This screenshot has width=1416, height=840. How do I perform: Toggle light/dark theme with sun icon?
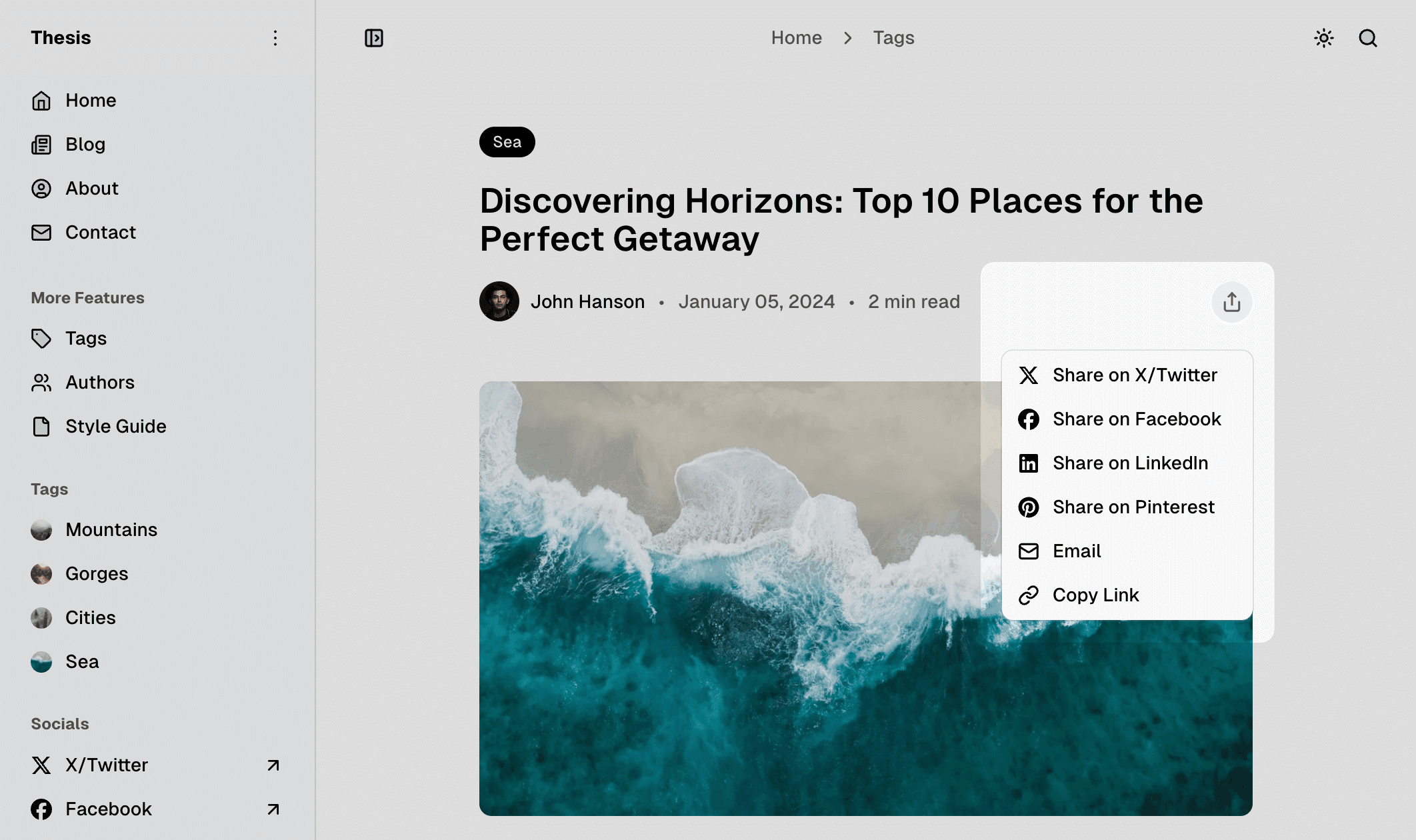tap(1323, 38)
